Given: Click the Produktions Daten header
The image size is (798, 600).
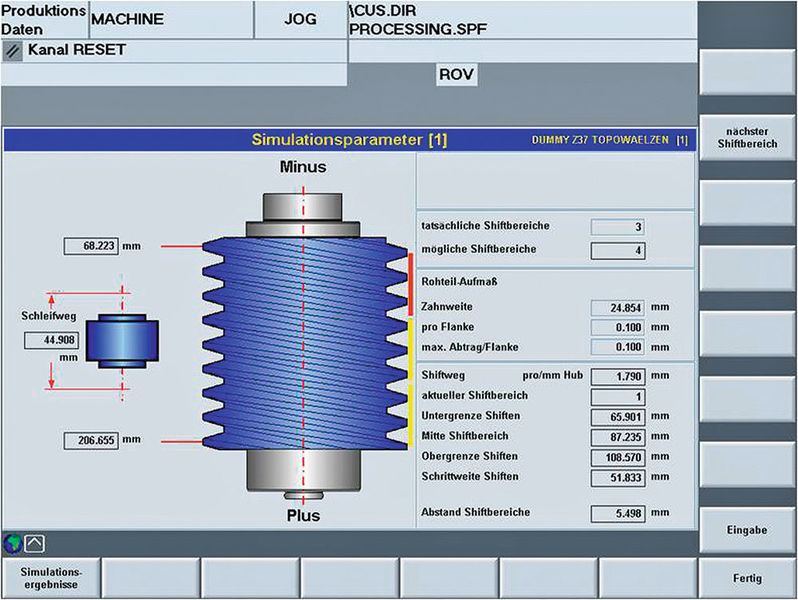Looking at the screenshot, I should [44, 19].
